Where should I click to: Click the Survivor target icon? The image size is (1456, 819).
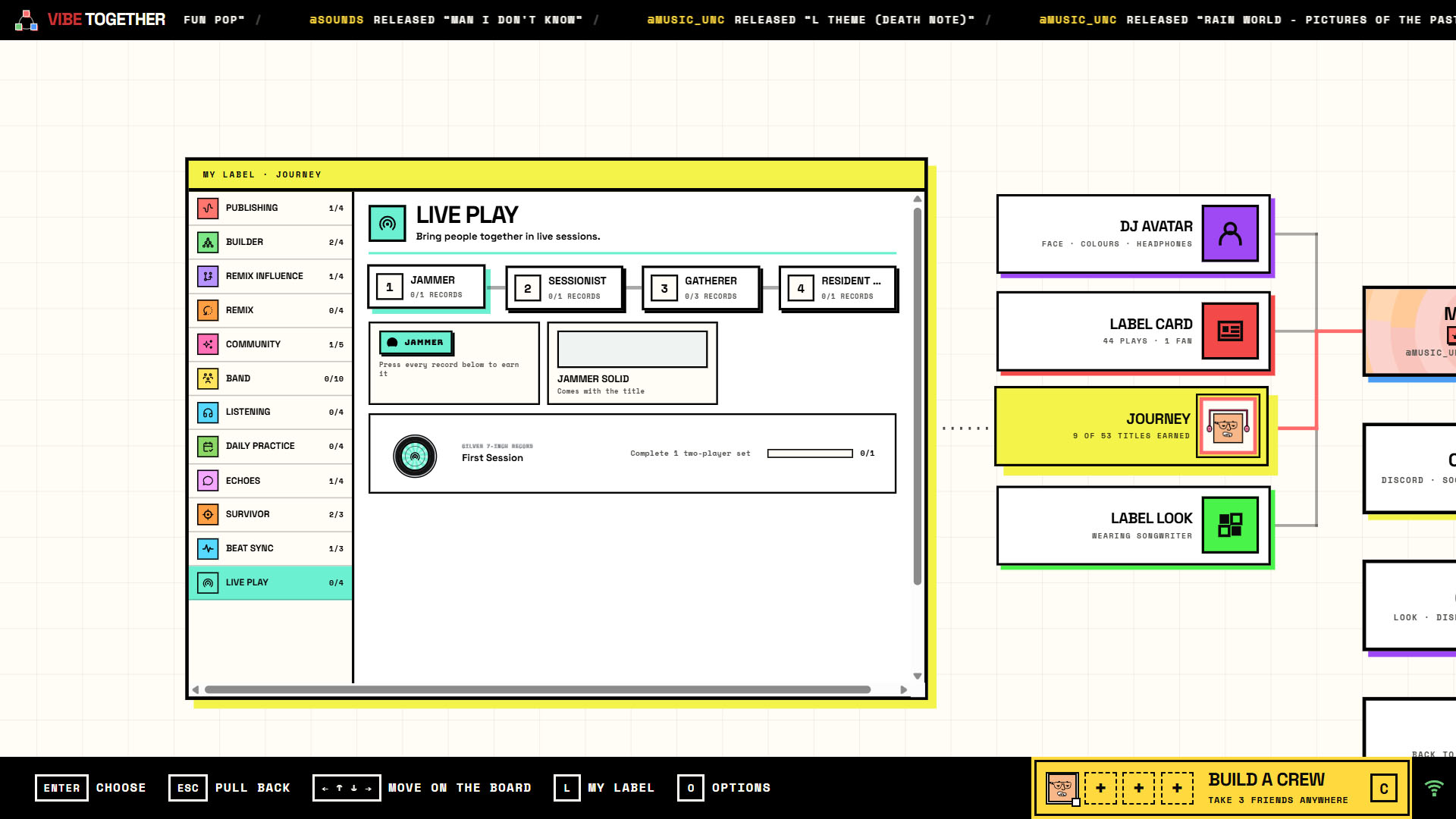(208, 514)
